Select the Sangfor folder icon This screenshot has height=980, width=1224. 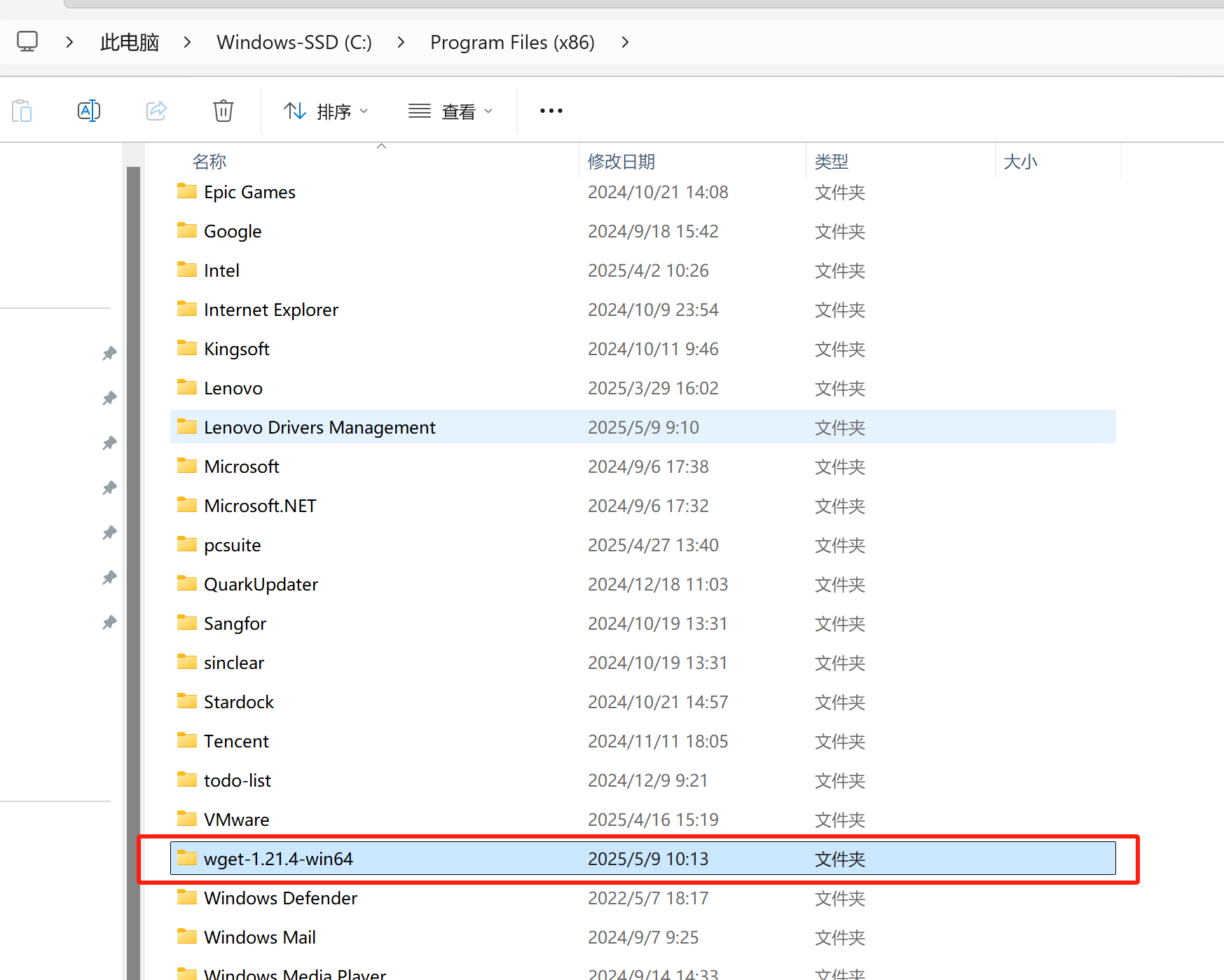[187, 623]
